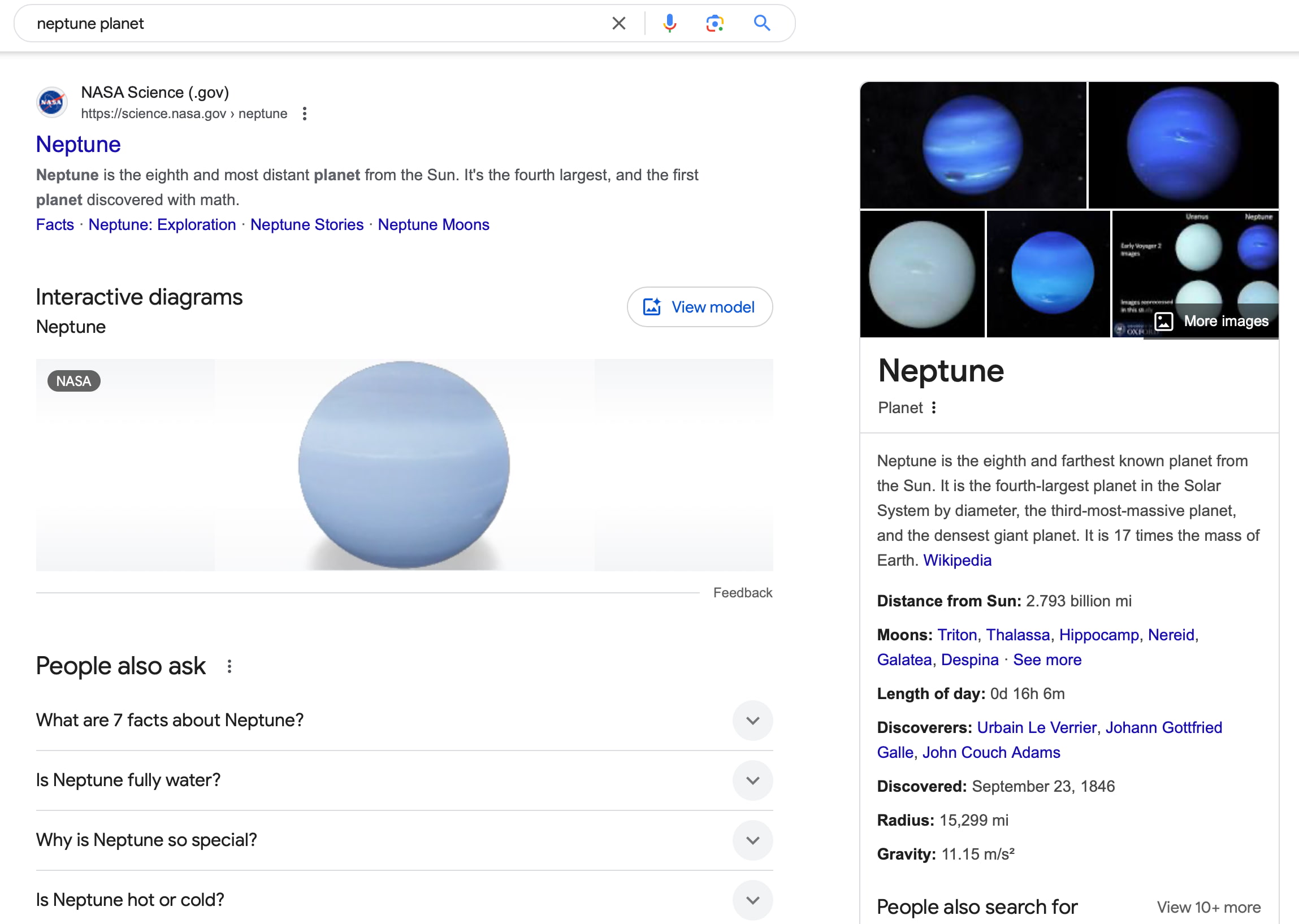Clear the neptune planet search input field
The image size is (1299, 924).
click(x=619, y=21)
